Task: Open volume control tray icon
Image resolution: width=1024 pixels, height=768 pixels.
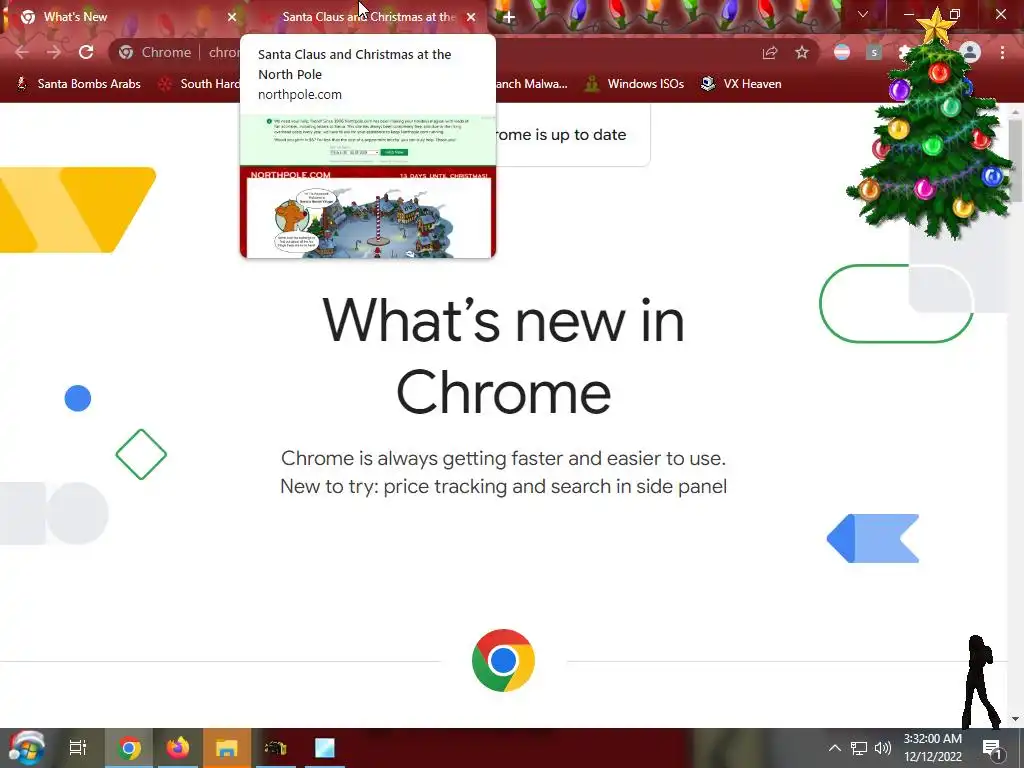Action: coord(882,748)
